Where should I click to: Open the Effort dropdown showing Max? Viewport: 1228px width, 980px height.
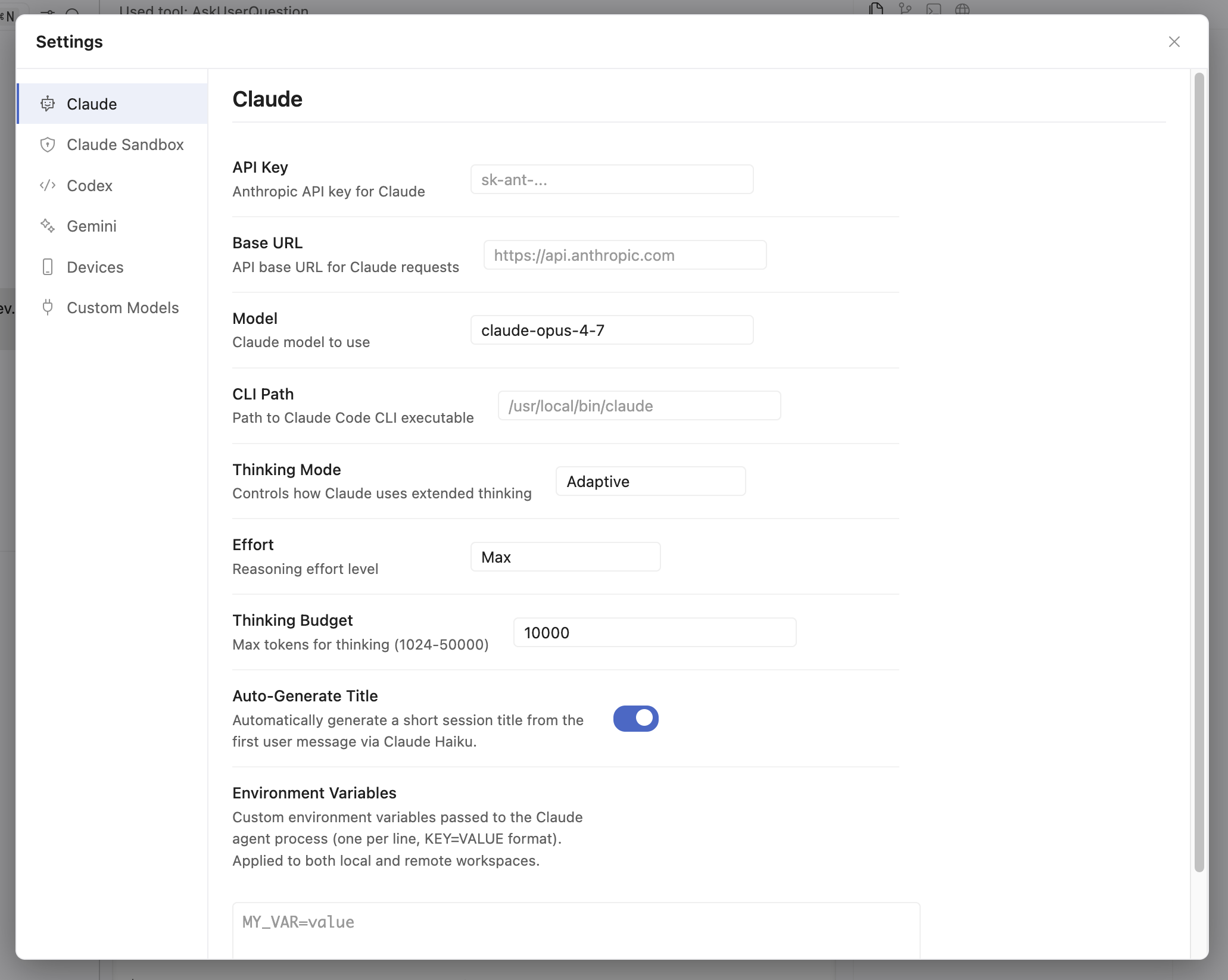(565, 557)
